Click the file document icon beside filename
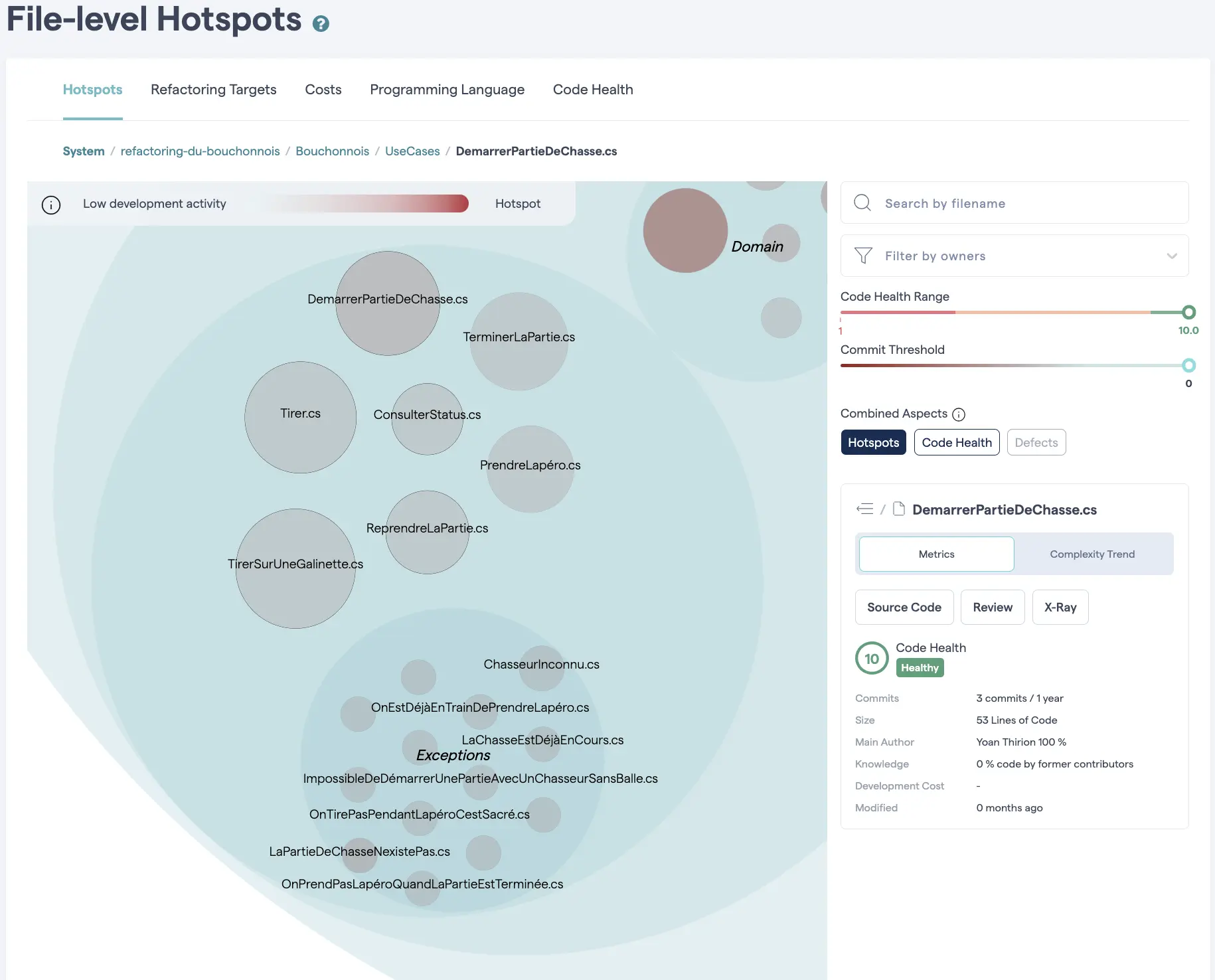Viewport: 1215px width, 980px height. (x=899, y=509)
